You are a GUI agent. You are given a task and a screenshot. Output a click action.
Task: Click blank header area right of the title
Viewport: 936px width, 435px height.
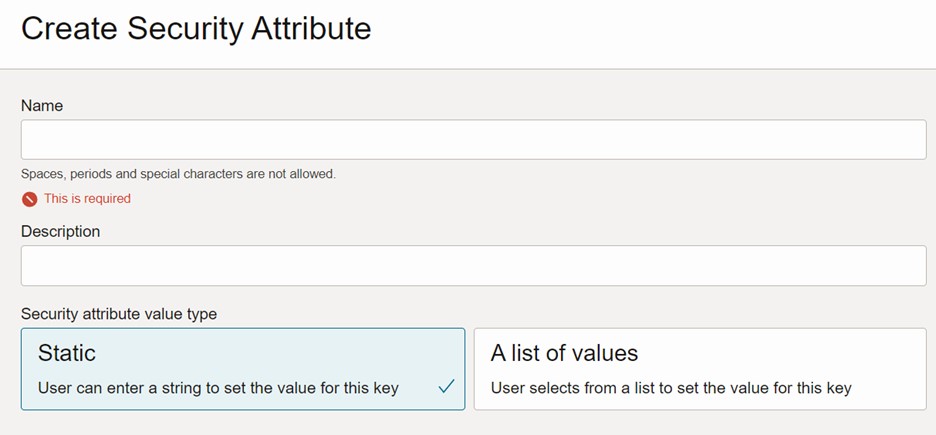[650, 30]
